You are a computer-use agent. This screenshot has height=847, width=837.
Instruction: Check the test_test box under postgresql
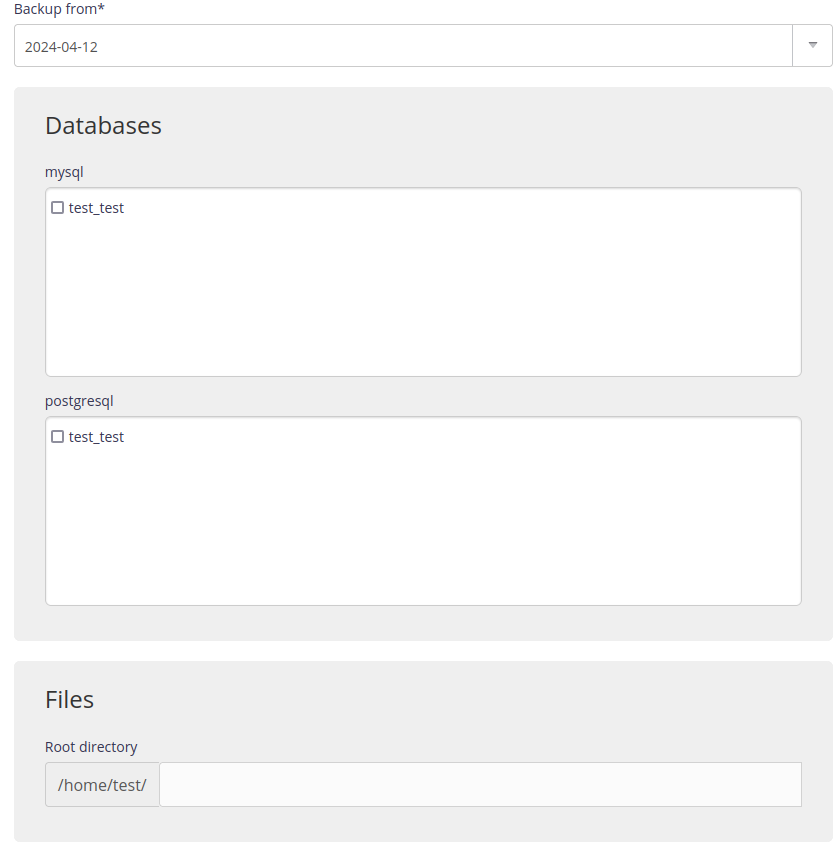57,436
